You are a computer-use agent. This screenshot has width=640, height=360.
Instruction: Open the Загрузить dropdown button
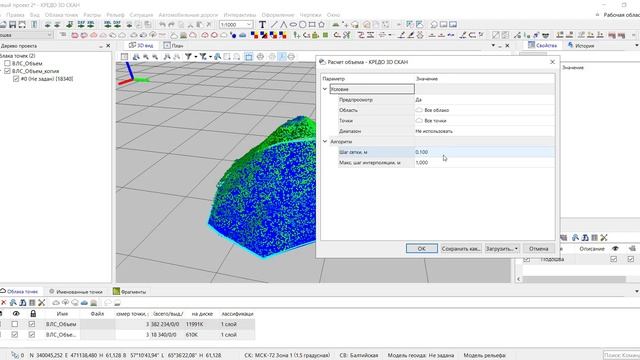pos(502,248)
